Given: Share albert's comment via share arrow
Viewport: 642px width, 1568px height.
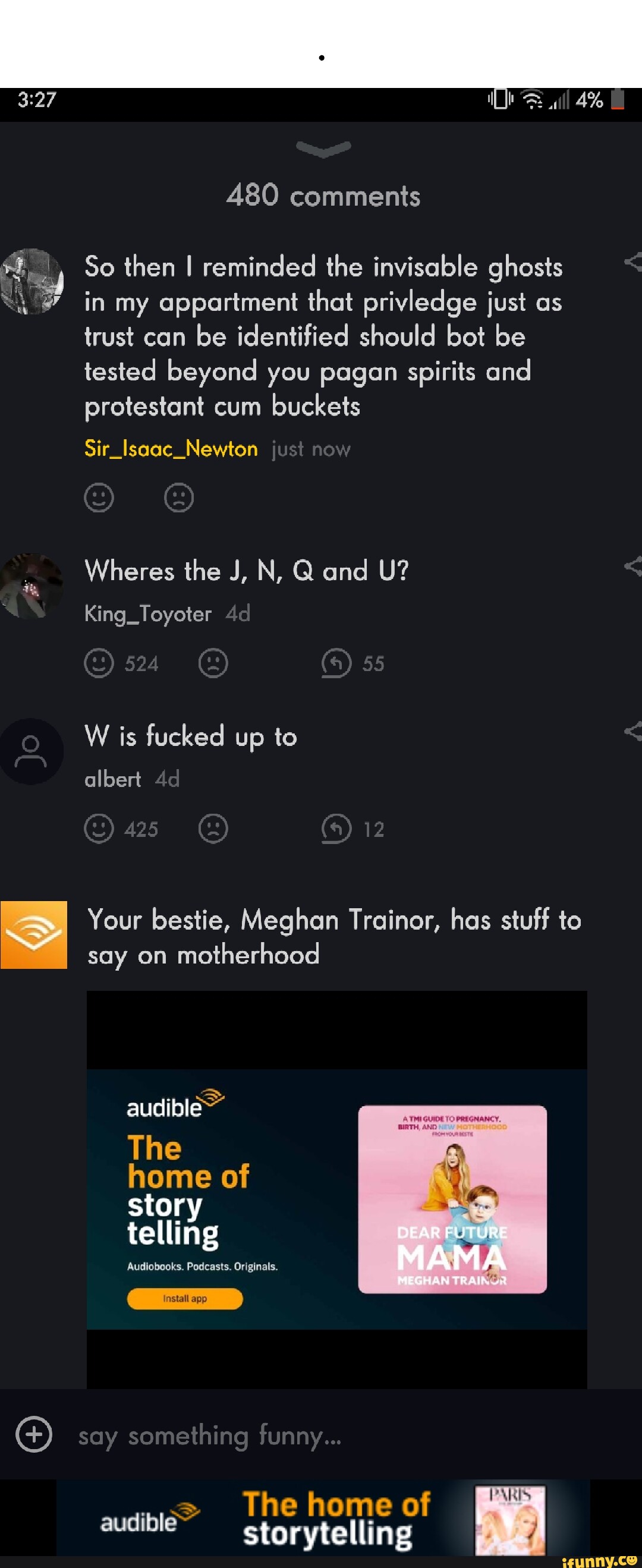Looking at the screenshot, I should (x=634, y=731).
